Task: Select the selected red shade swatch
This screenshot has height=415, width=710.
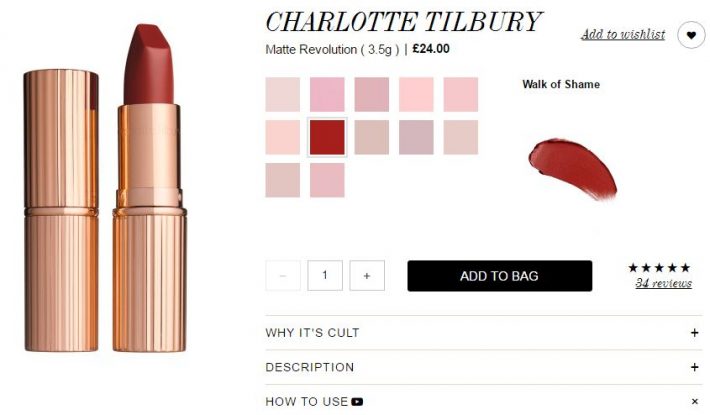Action: pyautogui.click(x=327, y=137)
